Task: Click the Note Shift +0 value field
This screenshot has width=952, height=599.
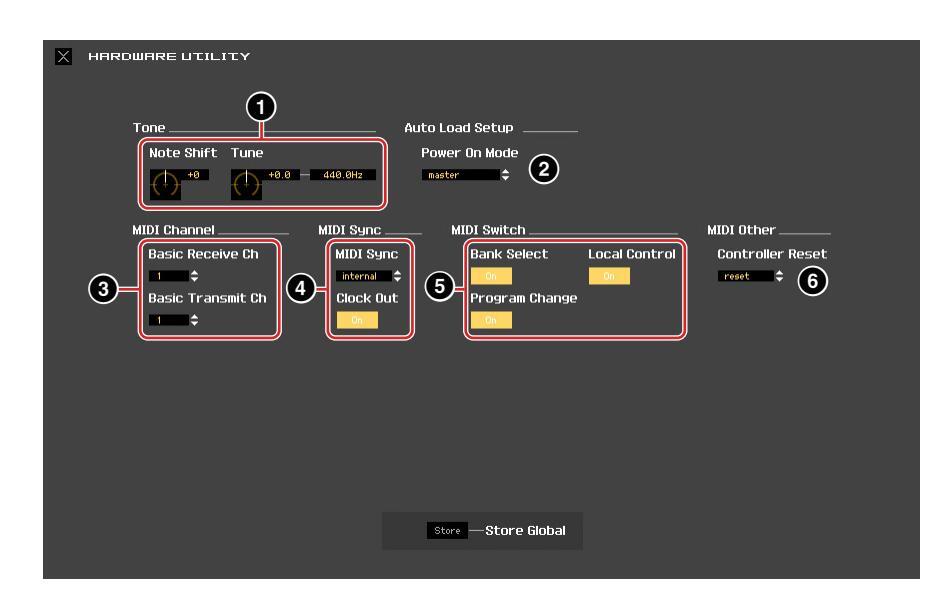Action: pos(194,175)
